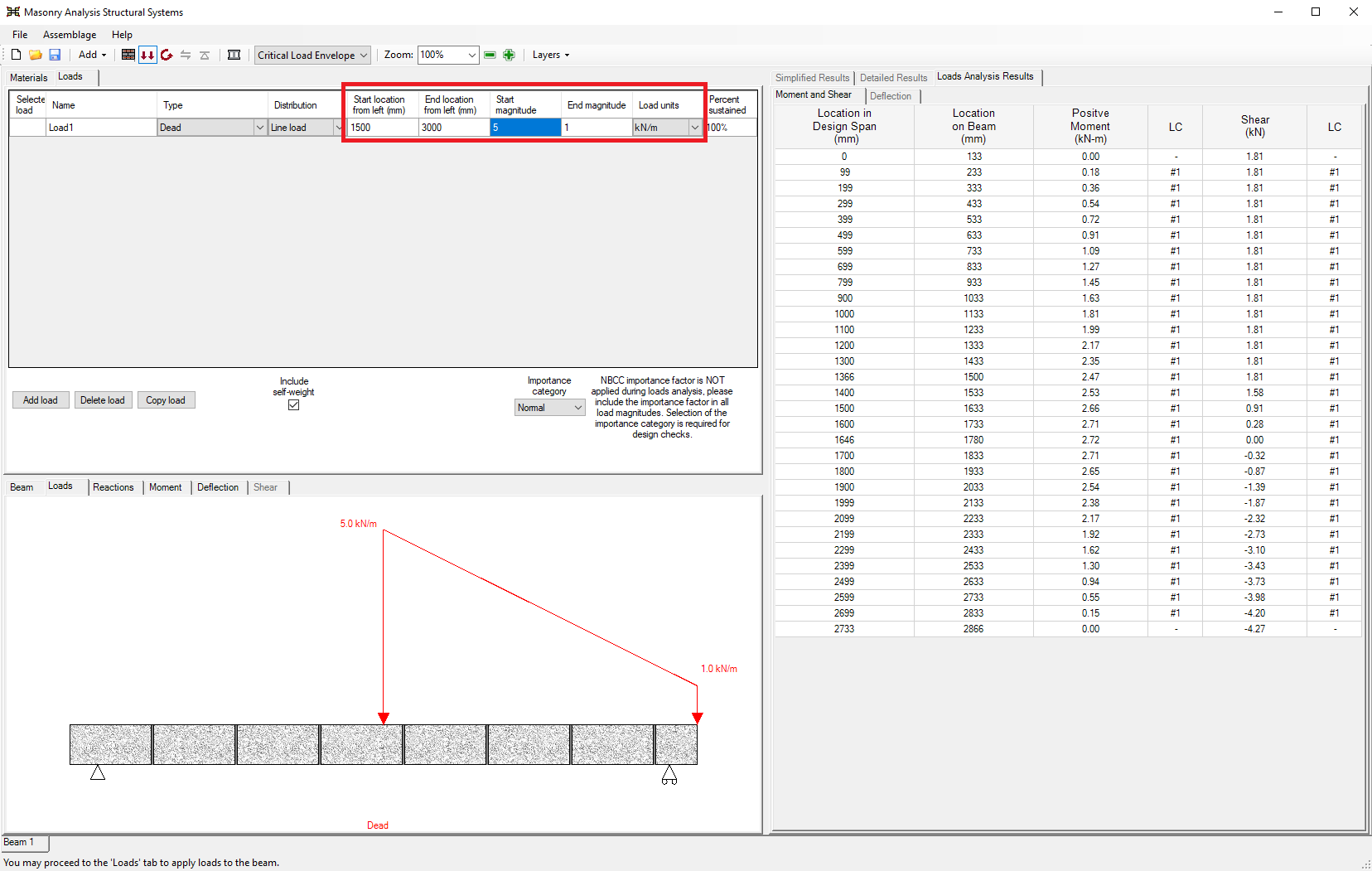Viewport: 1372px width, 871px height.
Task: Zoom out with the green minus icon
Action: (490, 55)
